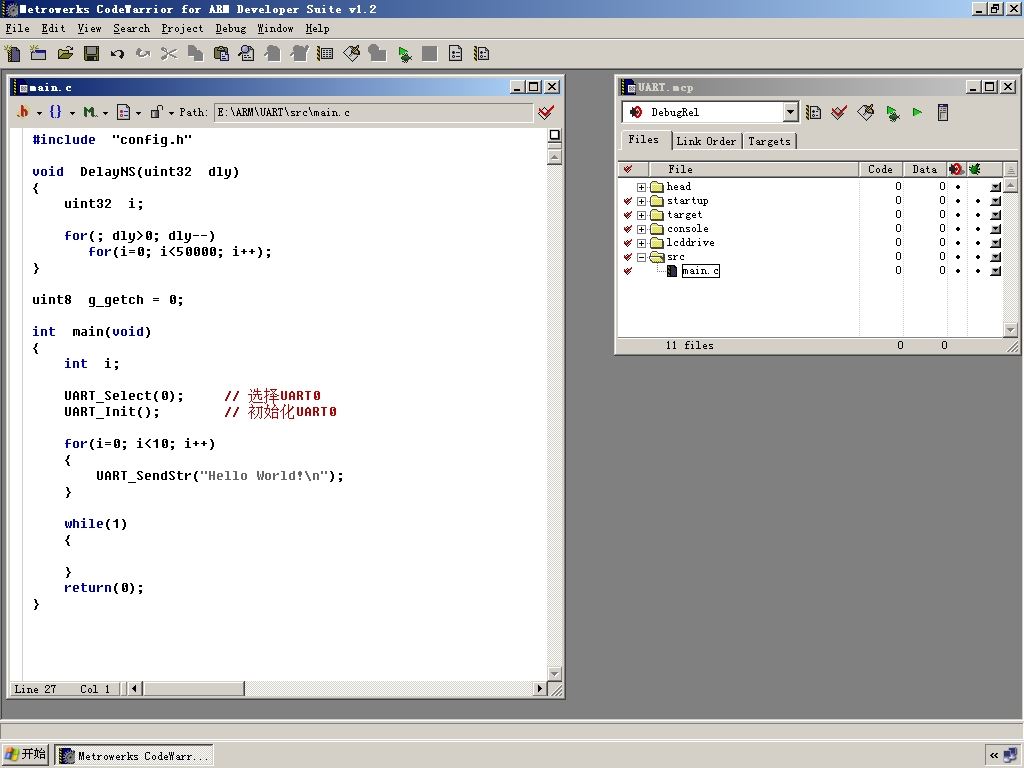Toggle the touch checkmark for src
1024x768 pixels.
tap(628, 257)
